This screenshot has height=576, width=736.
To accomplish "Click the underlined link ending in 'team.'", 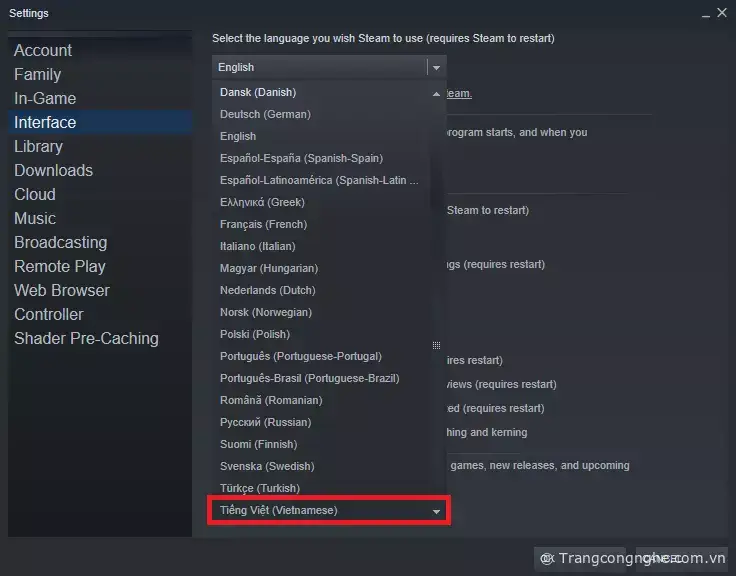I will pos(459,93).
